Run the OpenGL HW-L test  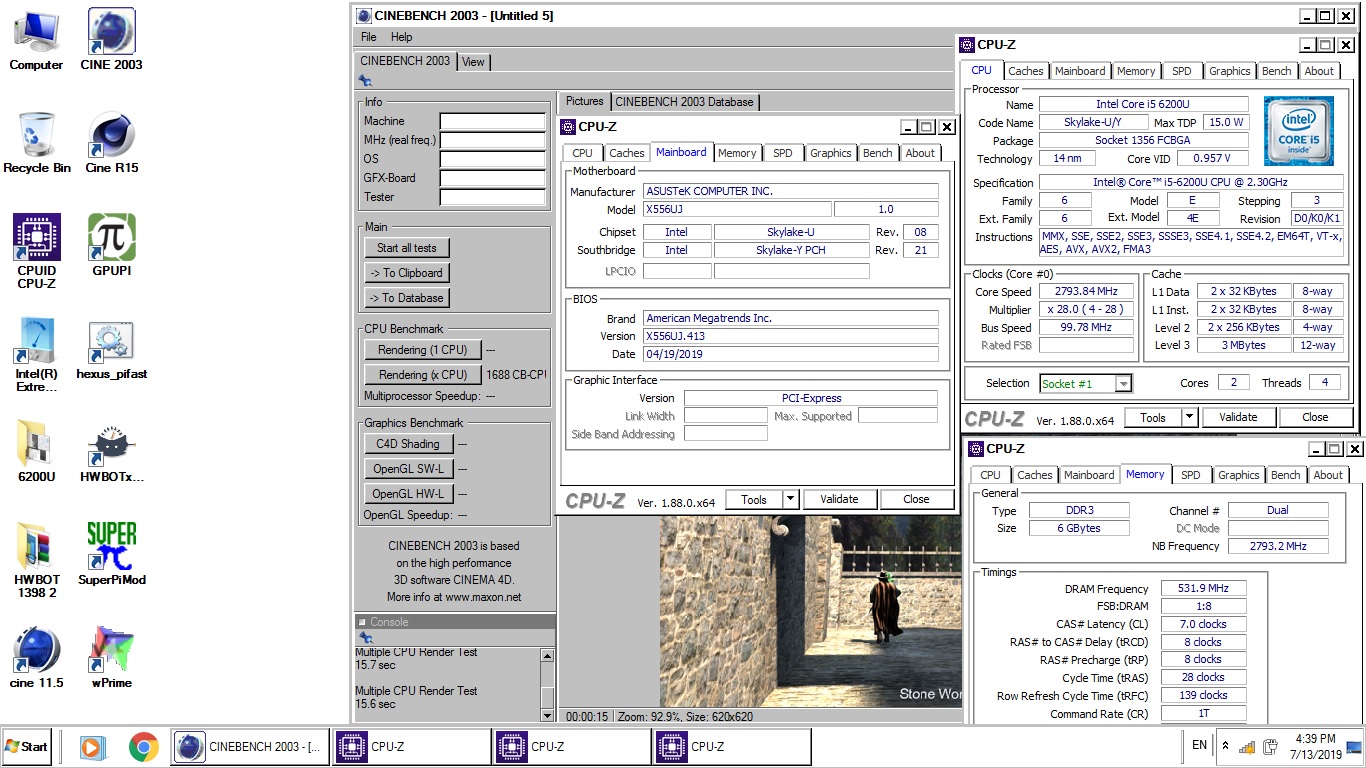click(408, 494)
